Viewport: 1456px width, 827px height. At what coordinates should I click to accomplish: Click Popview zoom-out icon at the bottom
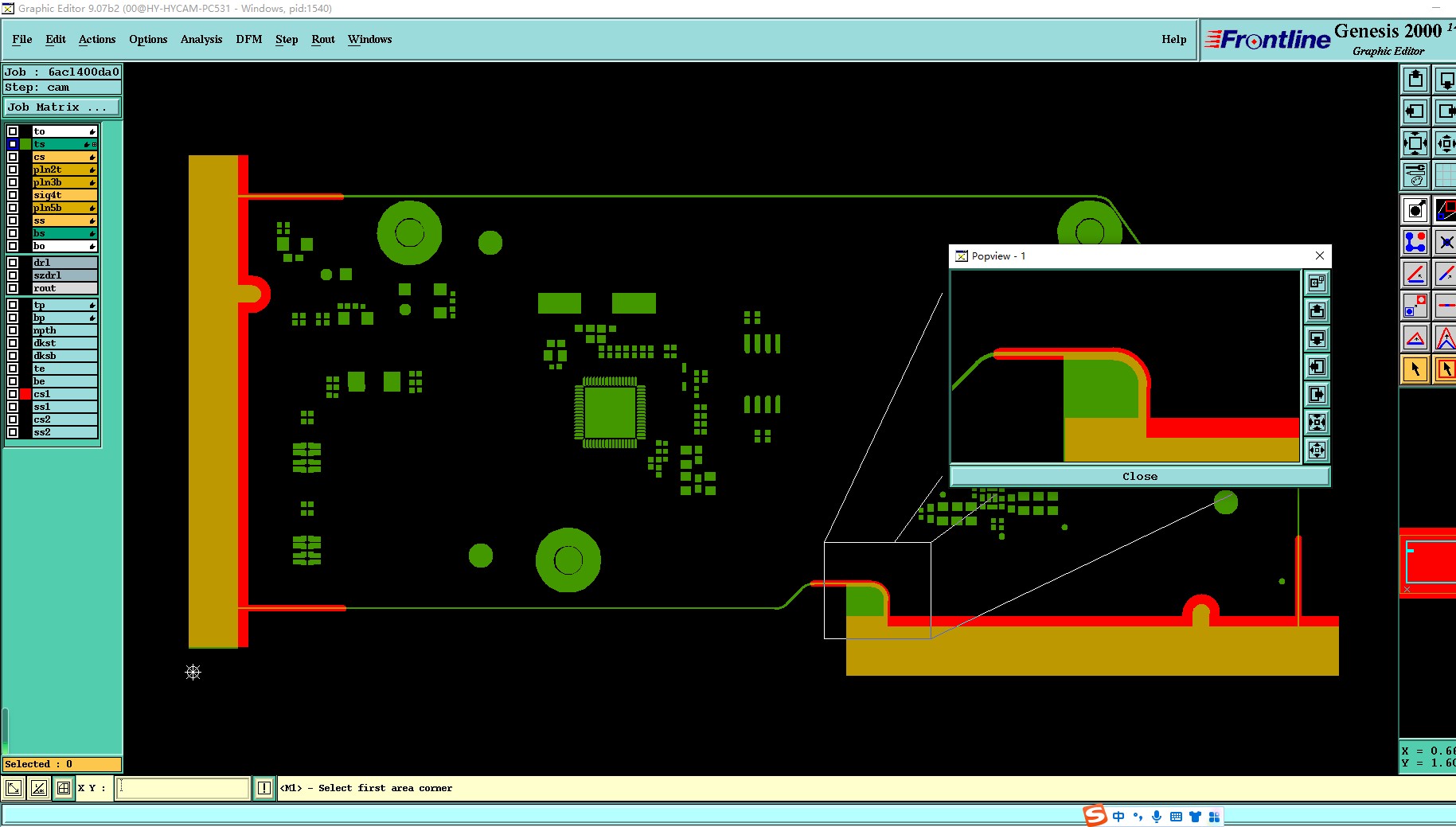point(1317,450)
